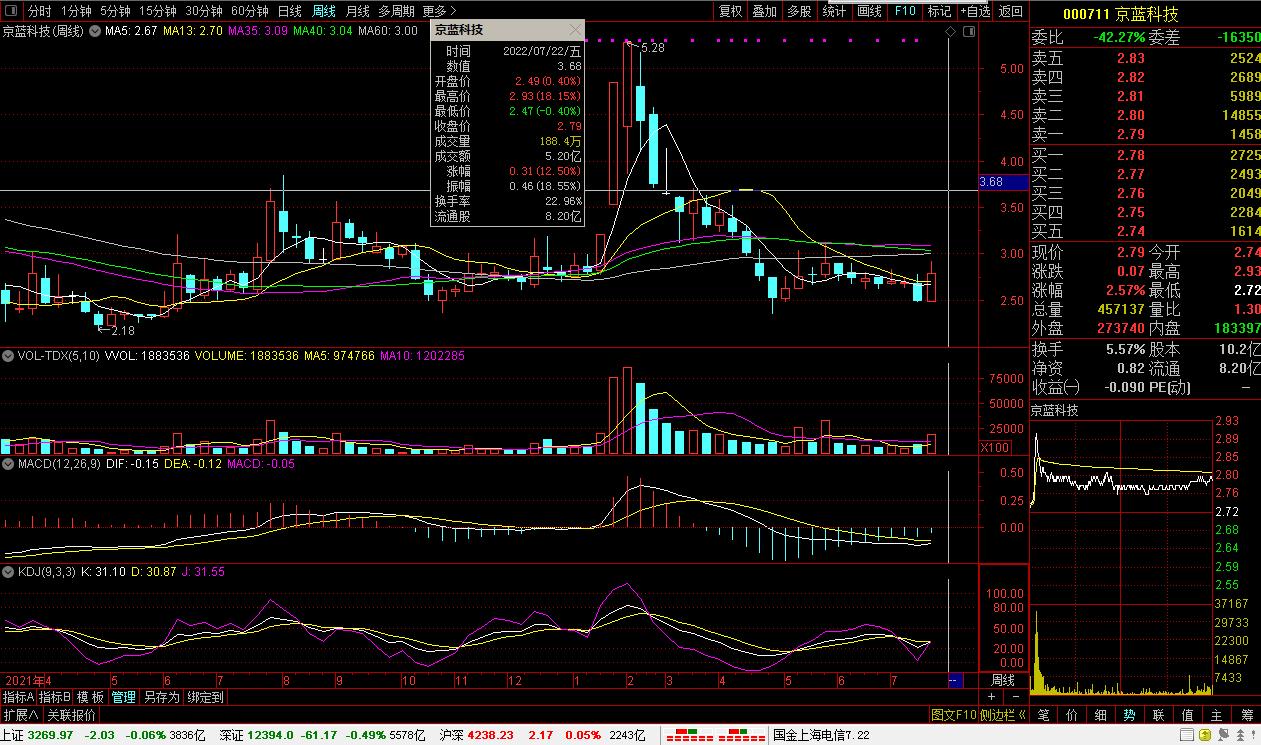Click 周线 period label below price axis
Viewport: 1261px width, 745px height.
(1002, 680)
